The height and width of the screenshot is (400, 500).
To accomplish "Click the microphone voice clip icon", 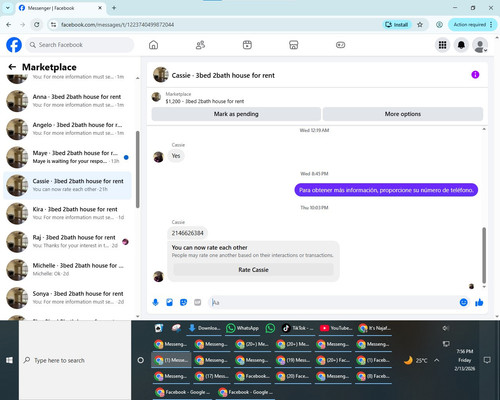I will (x=155, y=302).
